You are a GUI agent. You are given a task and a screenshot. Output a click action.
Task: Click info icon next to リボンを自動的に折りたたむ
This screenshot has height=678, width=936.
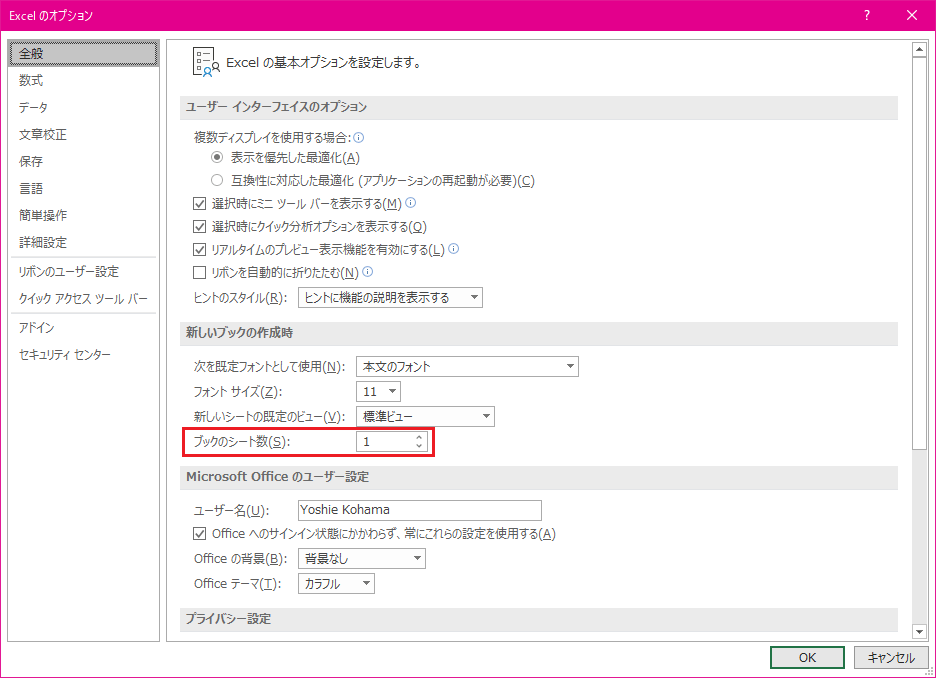point(368,272)
